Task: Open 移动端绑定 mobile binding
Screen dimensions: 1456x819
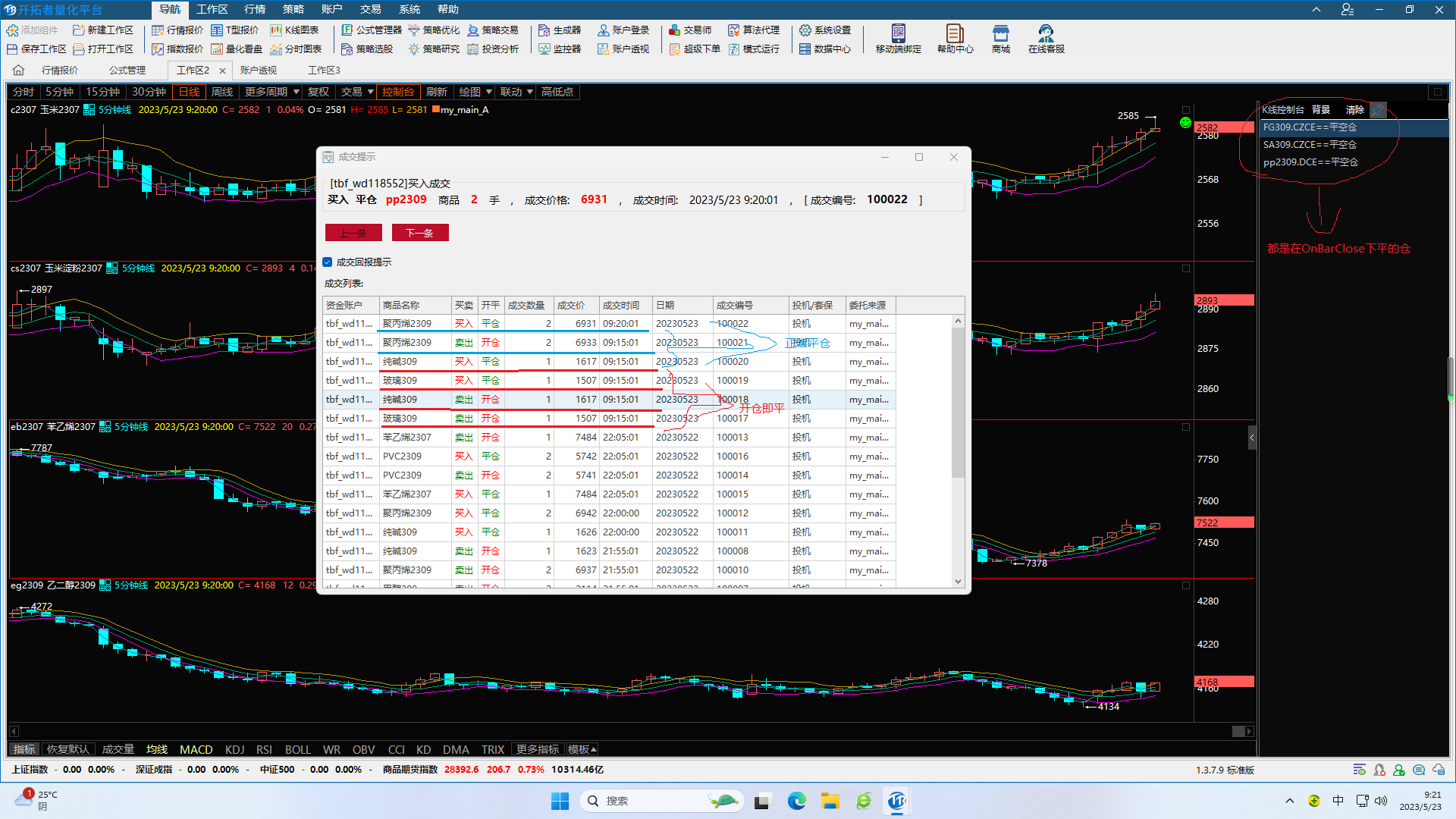Action: (x=899, y=39)
